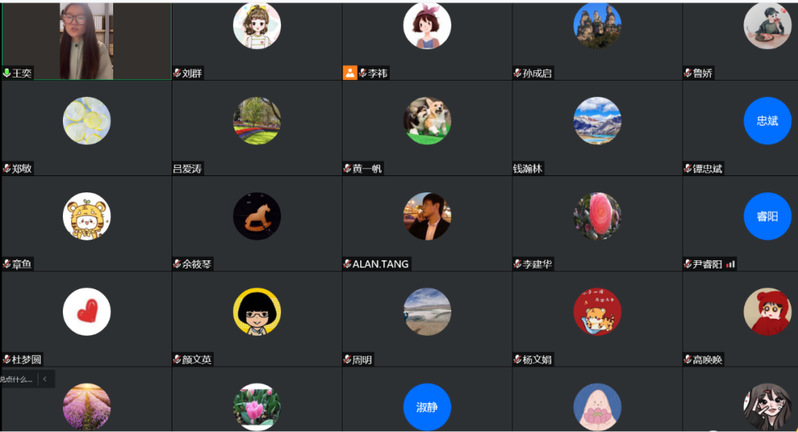Click the muted microphone icon beside 孙成启
798x432 pixels.
click(518, 73)
